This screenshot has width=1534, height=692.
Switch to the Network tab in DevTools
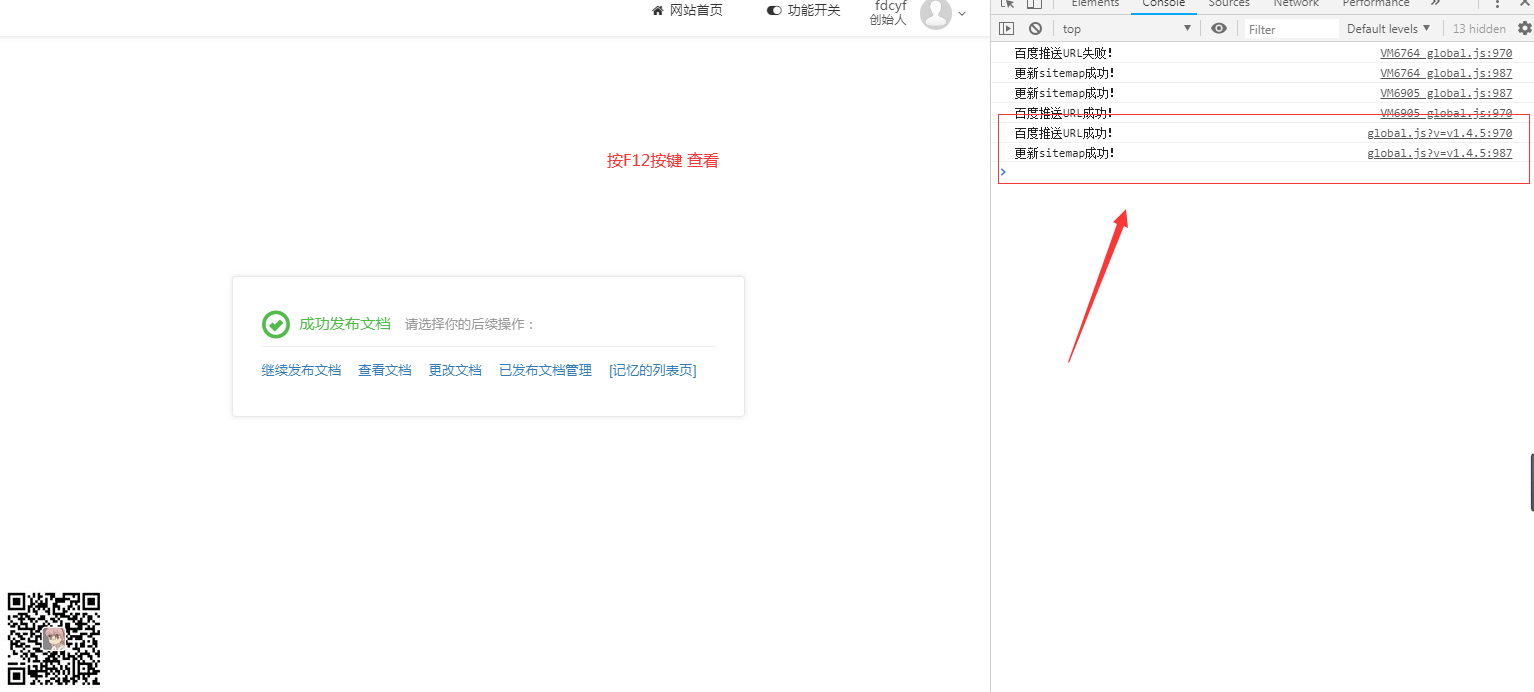tap(1295, 4)
